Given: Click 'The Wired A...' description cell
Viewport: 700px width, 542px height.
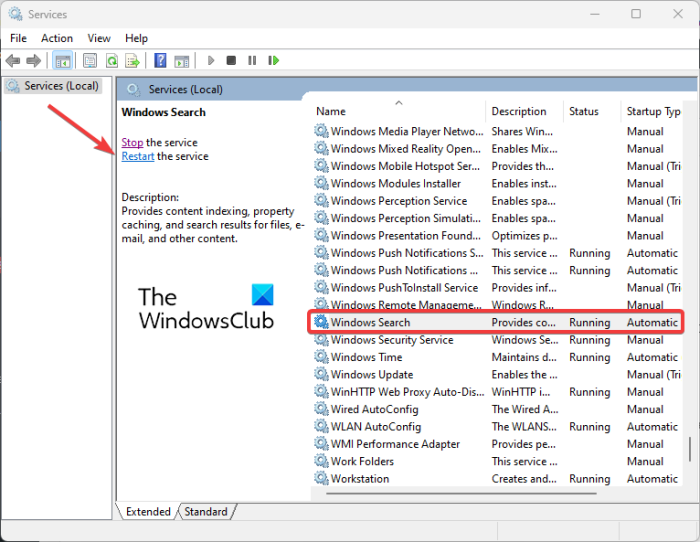Looking at the screenshot, I should pos(525,409).
